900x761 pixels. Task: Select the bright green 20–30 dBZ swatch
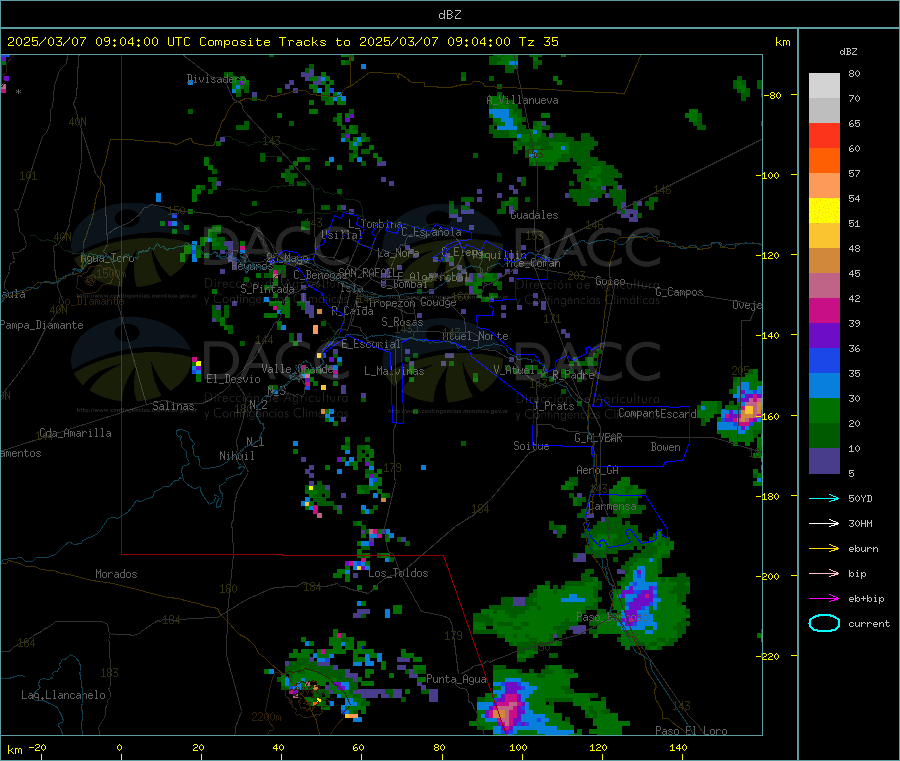[824, 410]
